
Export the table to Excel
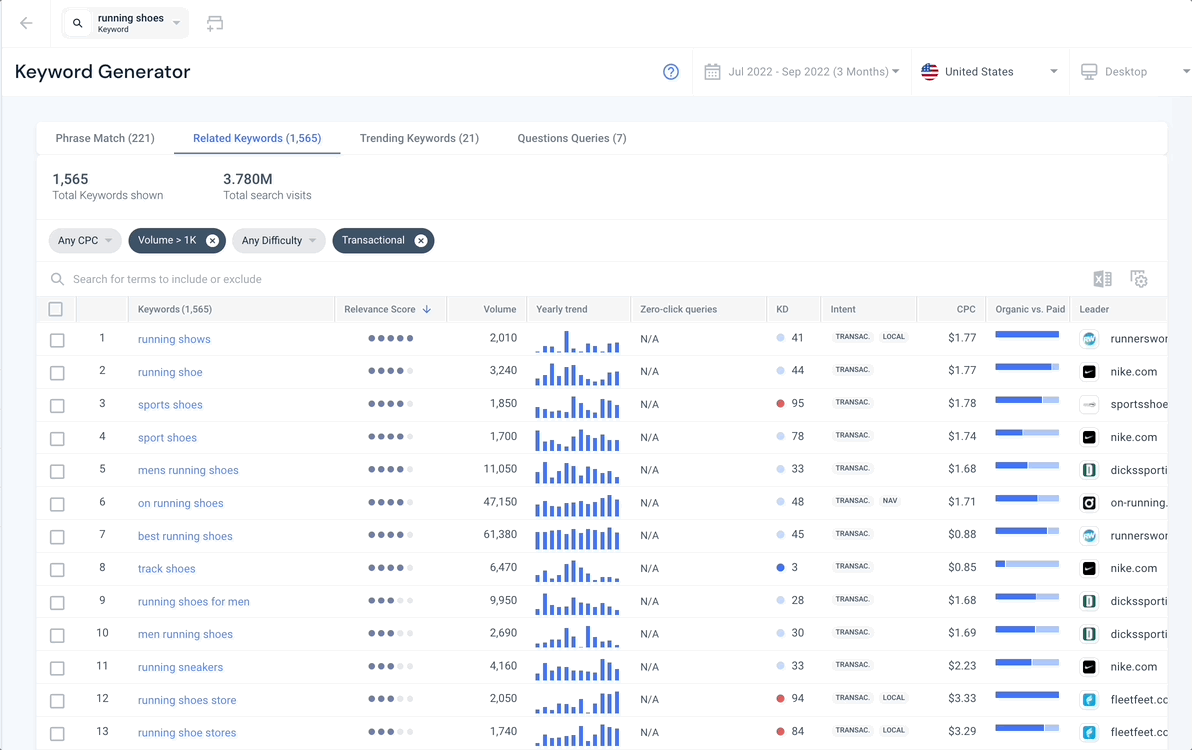pyautogui.click(x=1102, y=280)
